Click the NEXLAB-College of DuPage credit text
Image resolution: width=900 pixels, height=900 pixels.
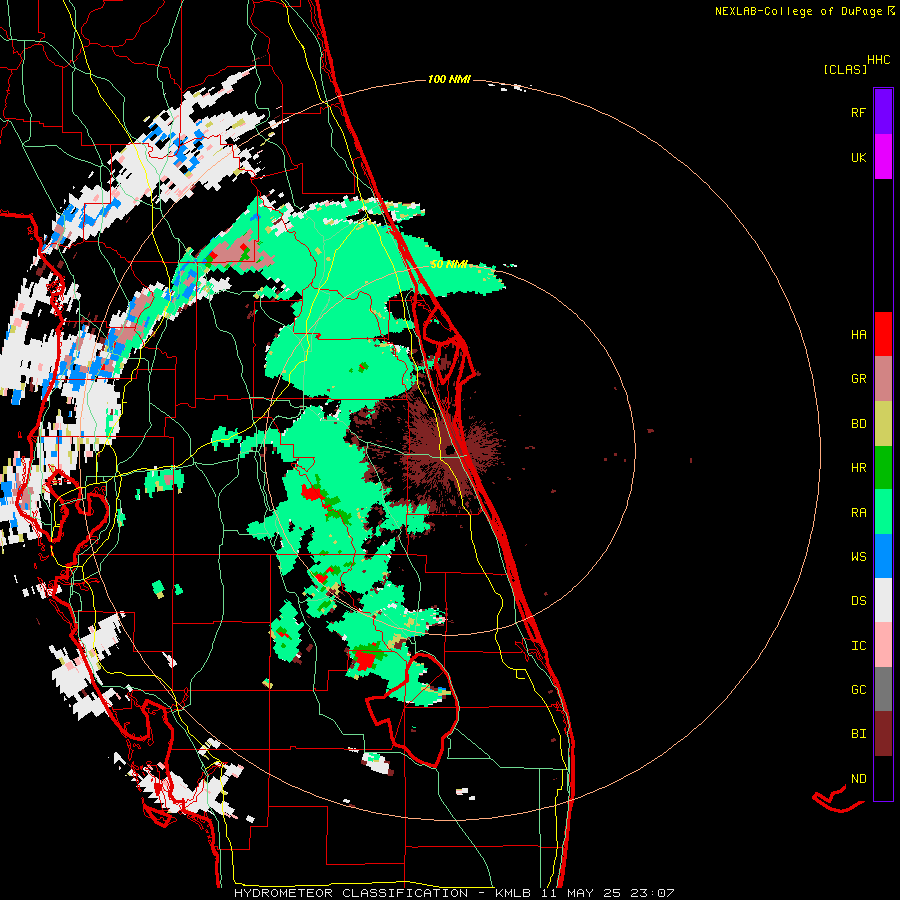tap(798, 11)
